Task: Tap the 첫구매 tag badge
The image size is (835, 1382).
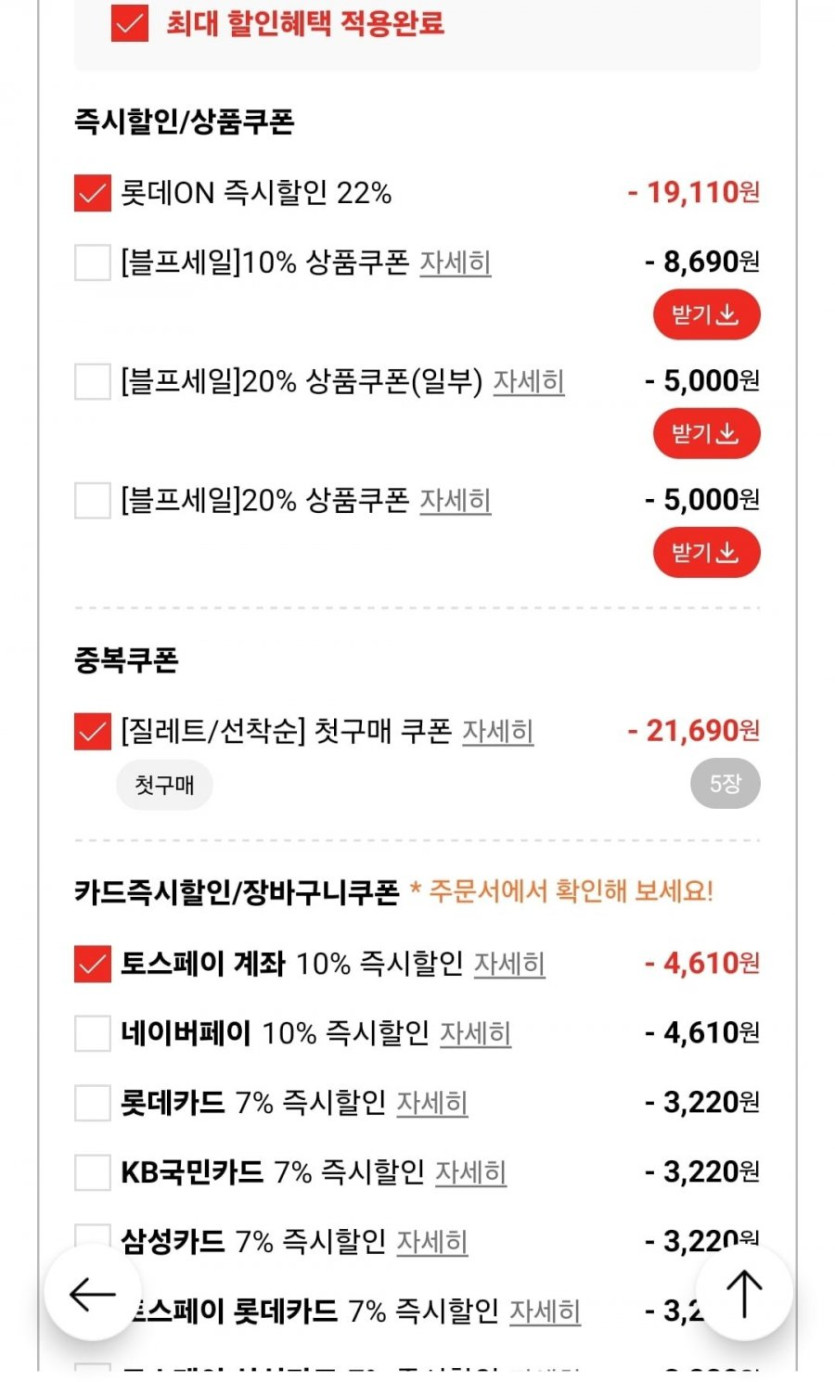Action: [x=164, y=785]
